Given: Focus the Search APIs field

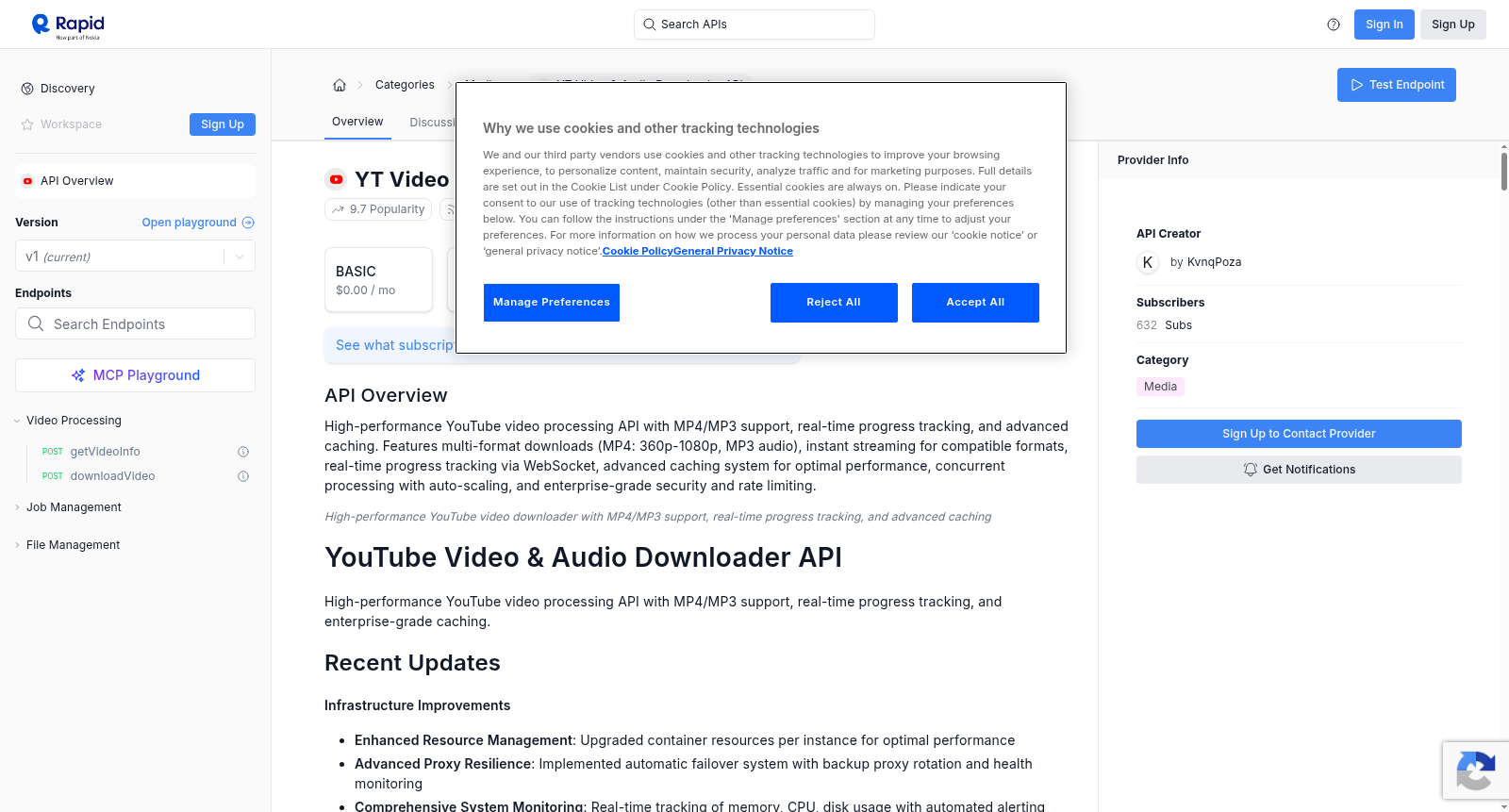Looking at the screenshot, I should [x=754, y=25].
